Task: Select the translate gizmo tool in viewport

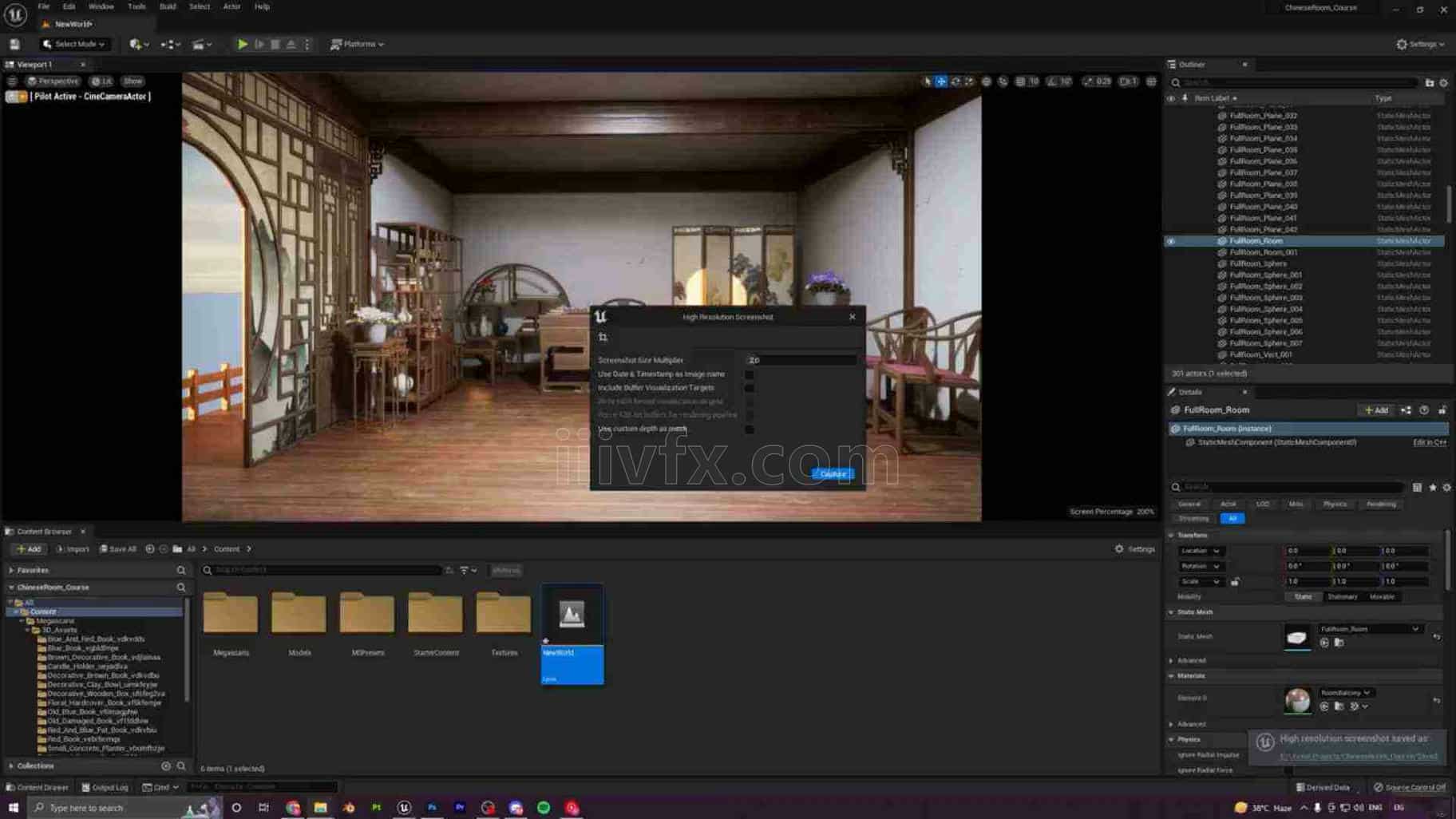Action: click(x=941, y=81)
